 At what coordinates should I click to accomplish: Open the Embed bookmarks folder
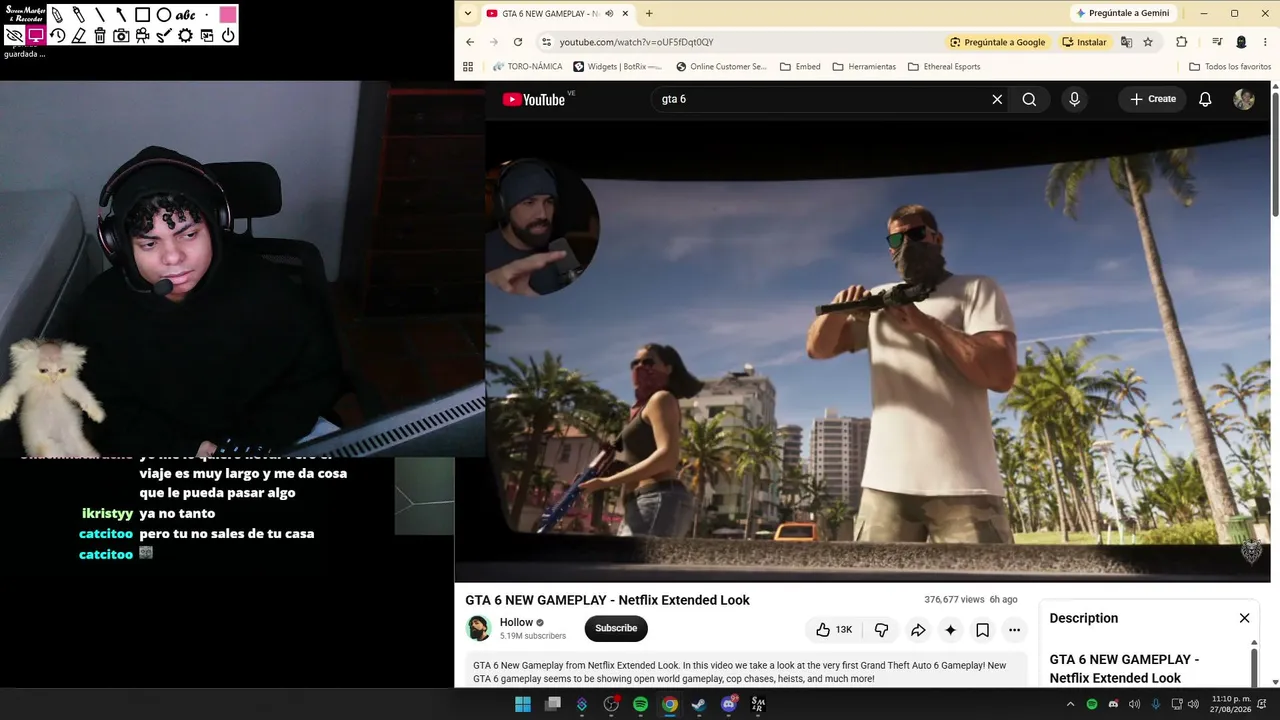pos(800,67)
